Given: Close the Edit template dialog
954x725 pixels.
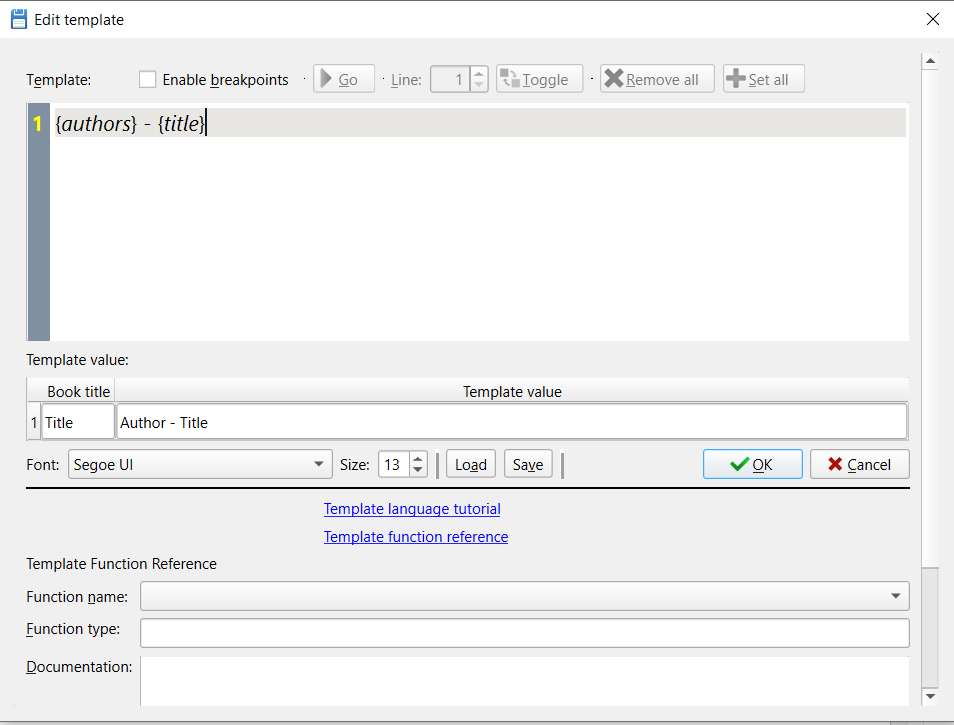Looking at the screenshot, I should tap(933, 19).
